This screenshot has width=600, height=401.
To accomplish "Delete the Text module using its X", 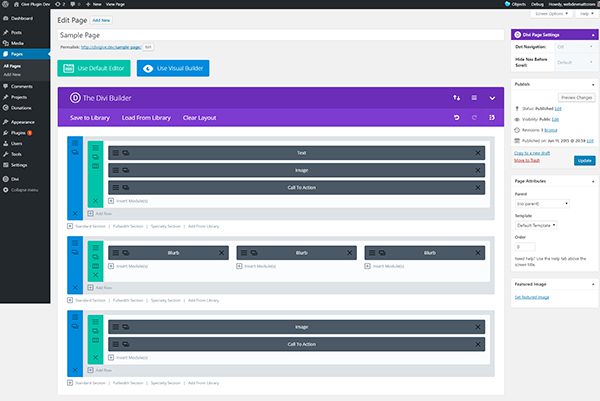I will [479, 153].
